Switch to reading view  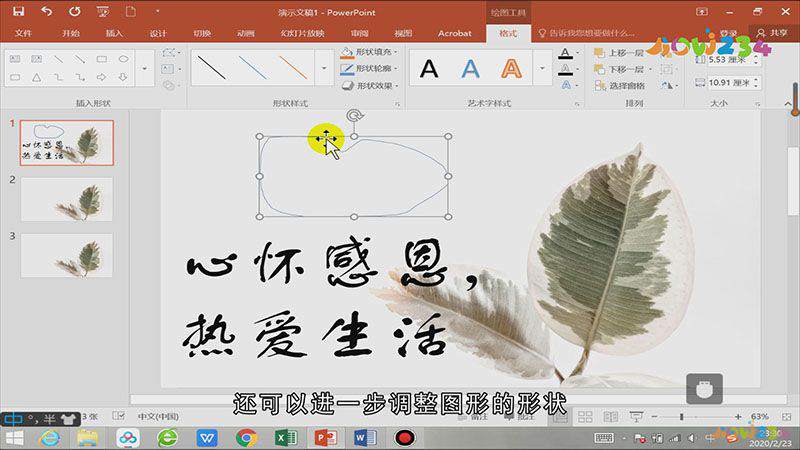611,417
